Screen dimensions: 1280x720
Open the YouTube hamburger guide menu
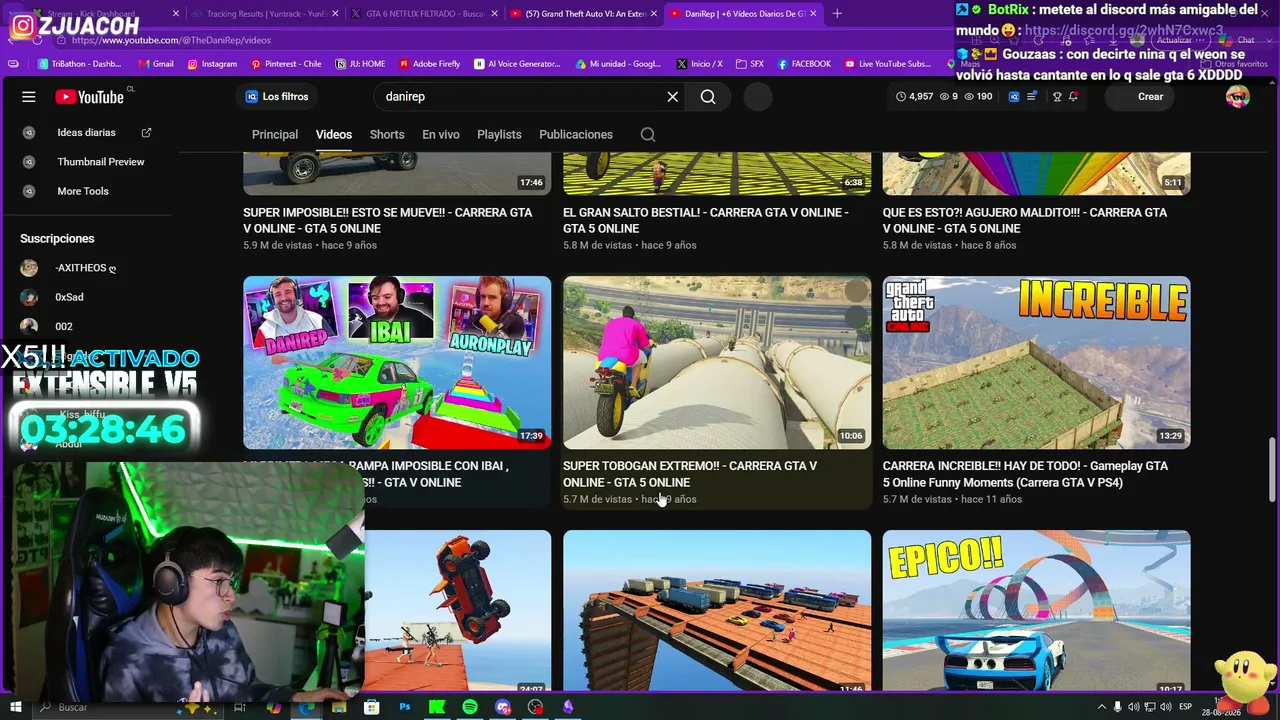29,97
